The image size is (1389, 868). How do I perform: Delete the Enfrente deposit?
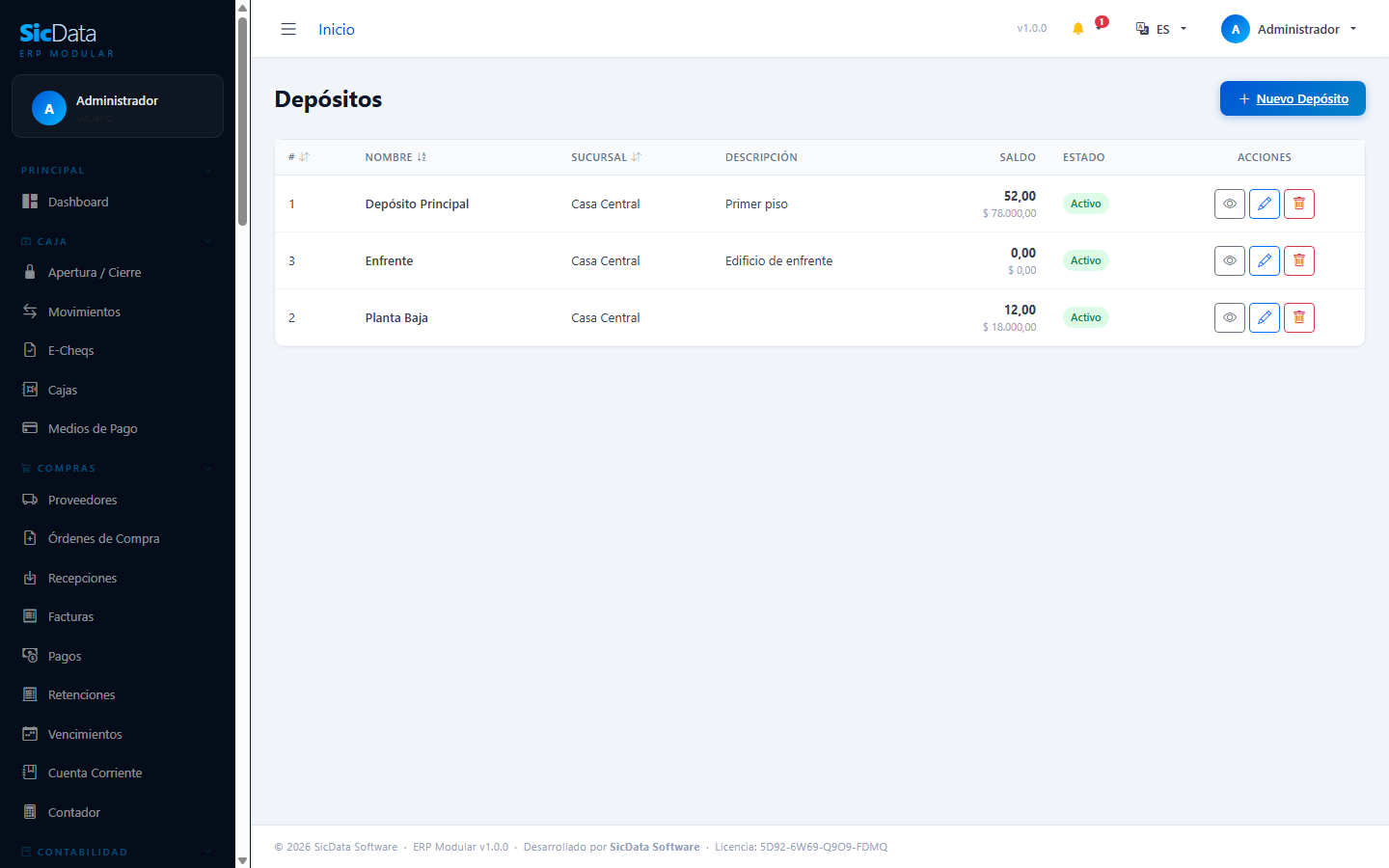click(1299, 260)
